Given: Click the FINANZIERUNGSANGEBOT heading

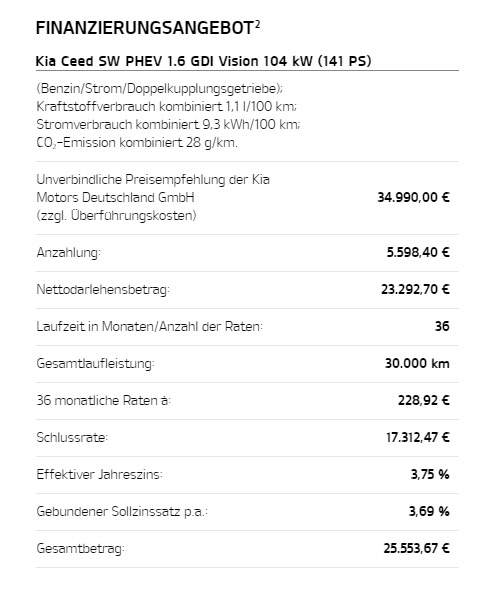Looking at the screenshot, I should pyautogui.click(x=145, y=28).
